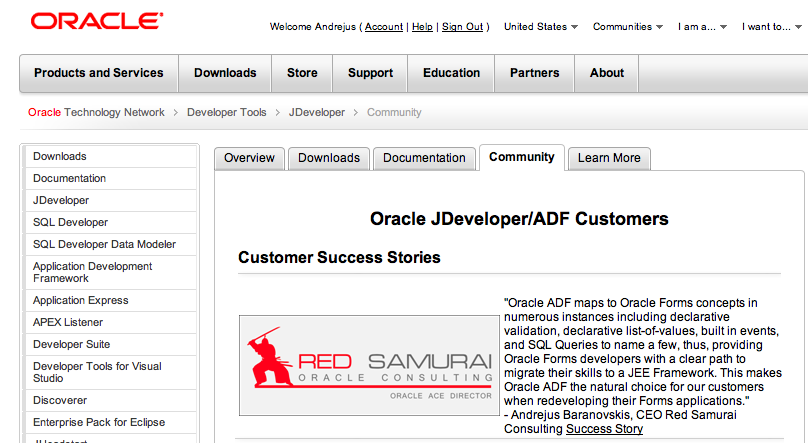Open JDeveloper in the left sidebar
The width and height of the screenshot is (808, 443).
pos(110,200)
